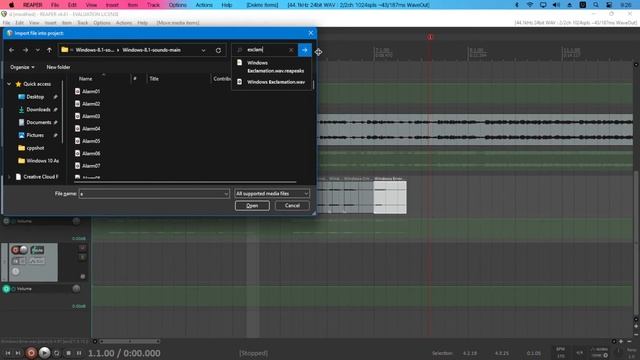
Task: Click marker 1 in the timeline ruler
Action: point(430,37)
